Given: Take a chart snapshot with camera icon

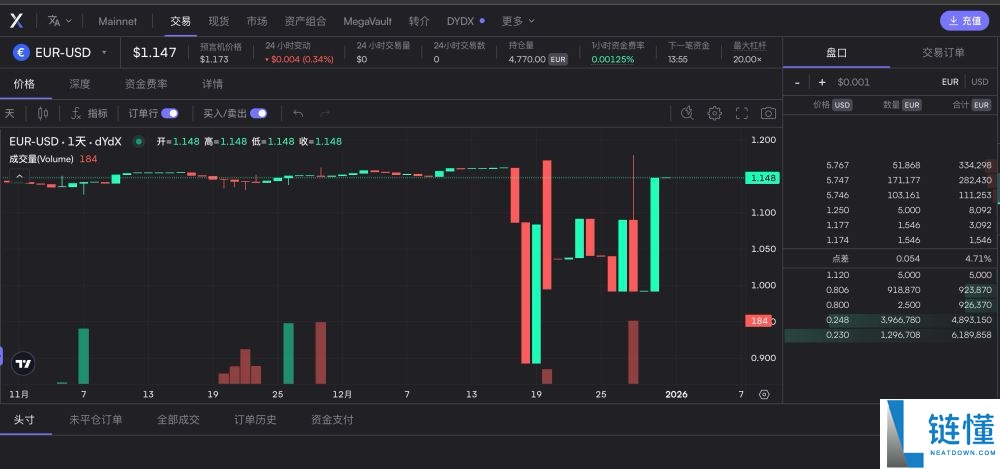Looking at the screenshot, I should (x=768, y=114).
